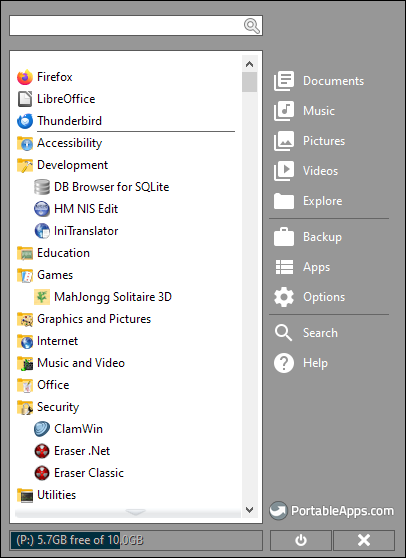Open the Eraser .Net icon
The width and height of the screenshot is (406, 558).
[42, 451]
